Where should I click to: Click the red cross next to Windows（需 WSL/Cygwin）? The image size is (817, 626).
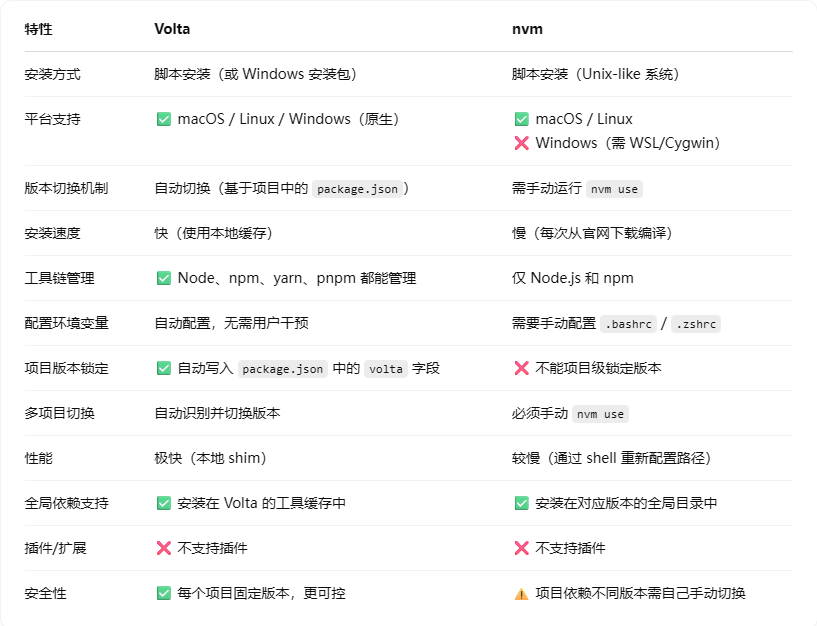point(521,143)
